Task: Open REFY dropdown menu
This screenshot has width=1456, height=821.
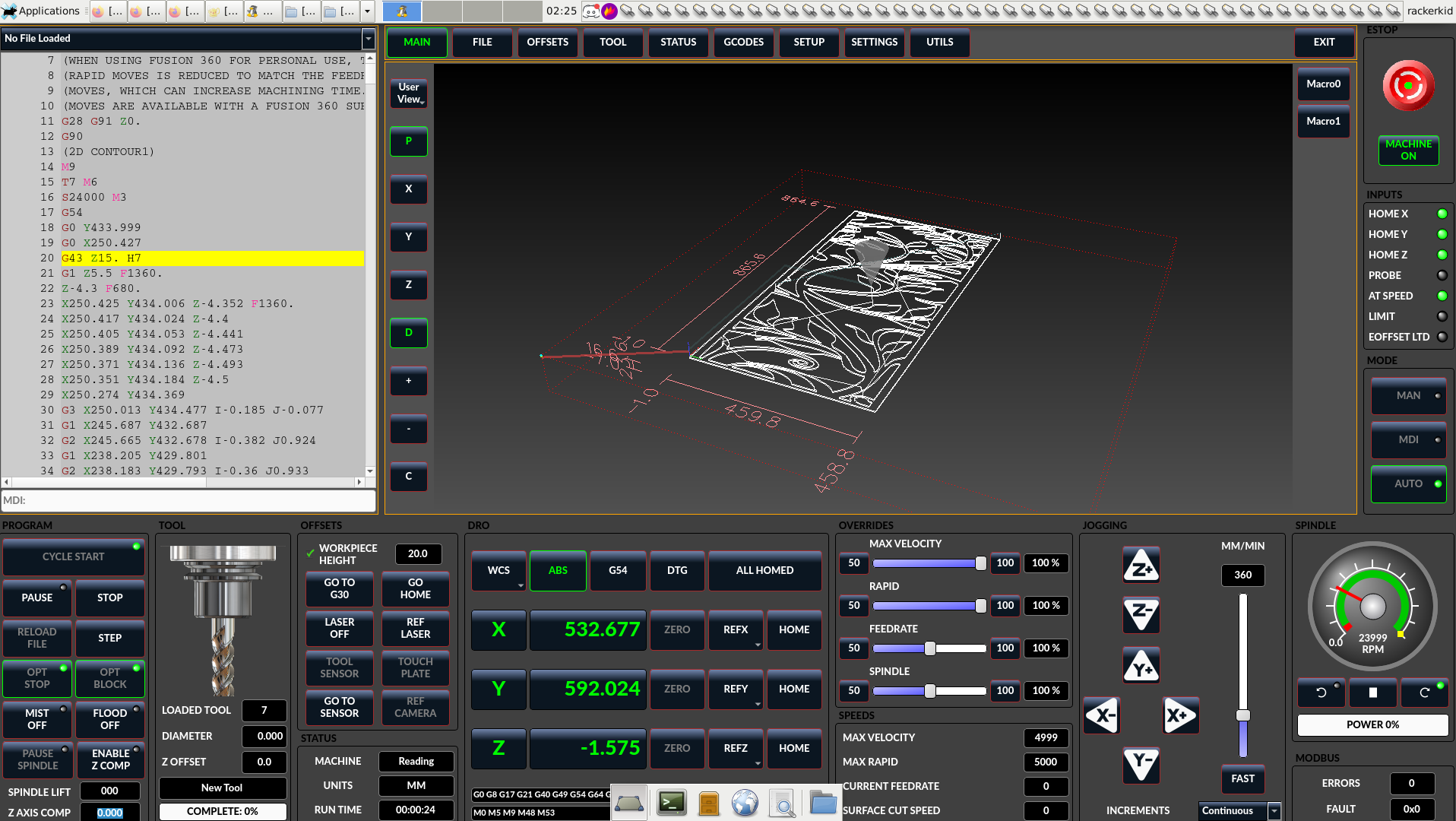Action: (x=736, y=689)
